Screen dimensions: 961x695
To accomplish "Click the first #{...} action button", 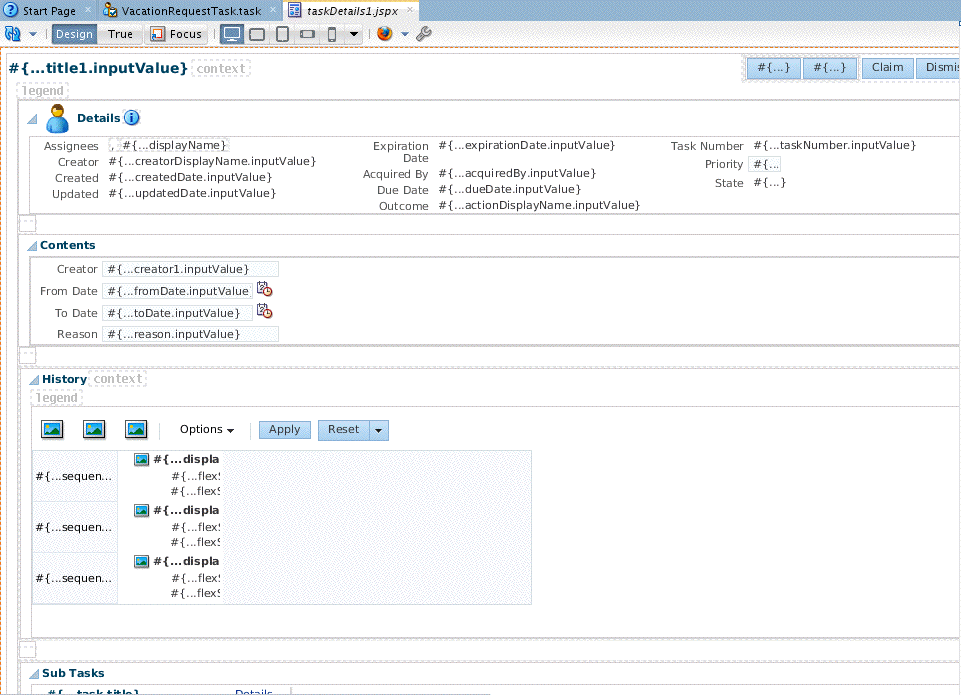I will coord(774,68).
